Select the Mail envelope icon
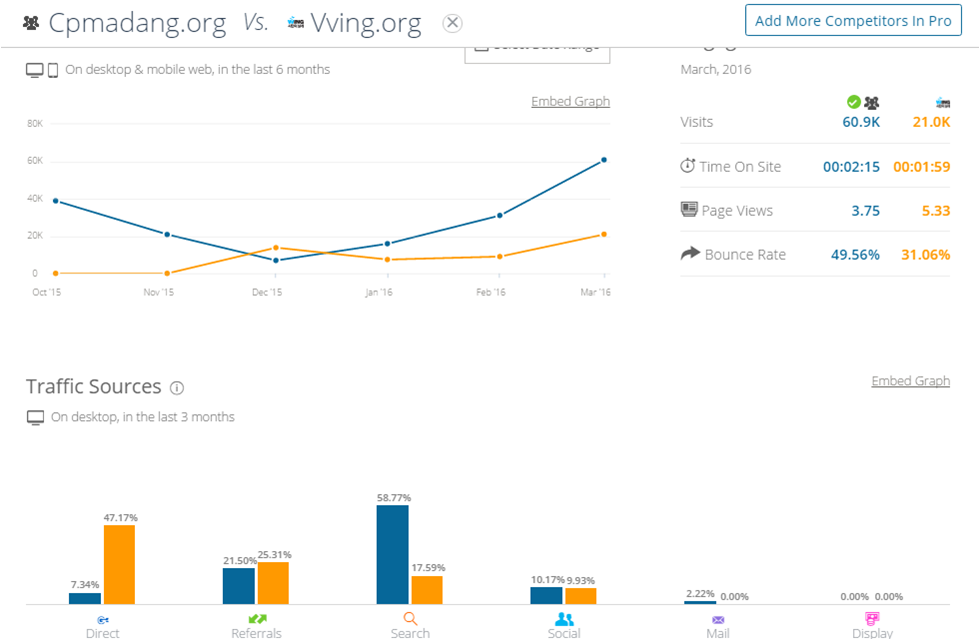This screenshot has width=980, height=640. point(718,620)
